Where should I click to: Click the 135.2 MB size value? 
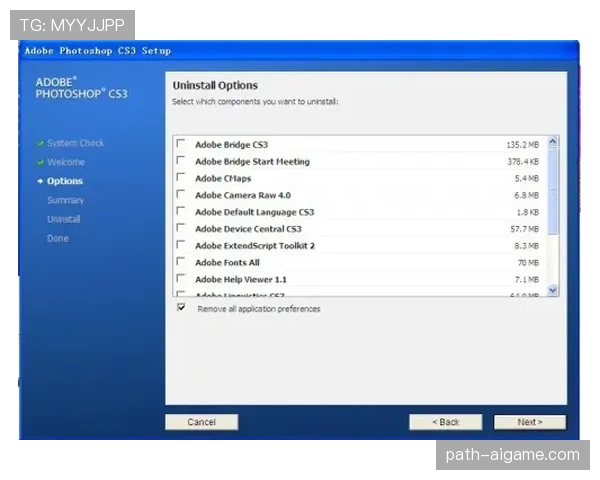coord(522,145)
